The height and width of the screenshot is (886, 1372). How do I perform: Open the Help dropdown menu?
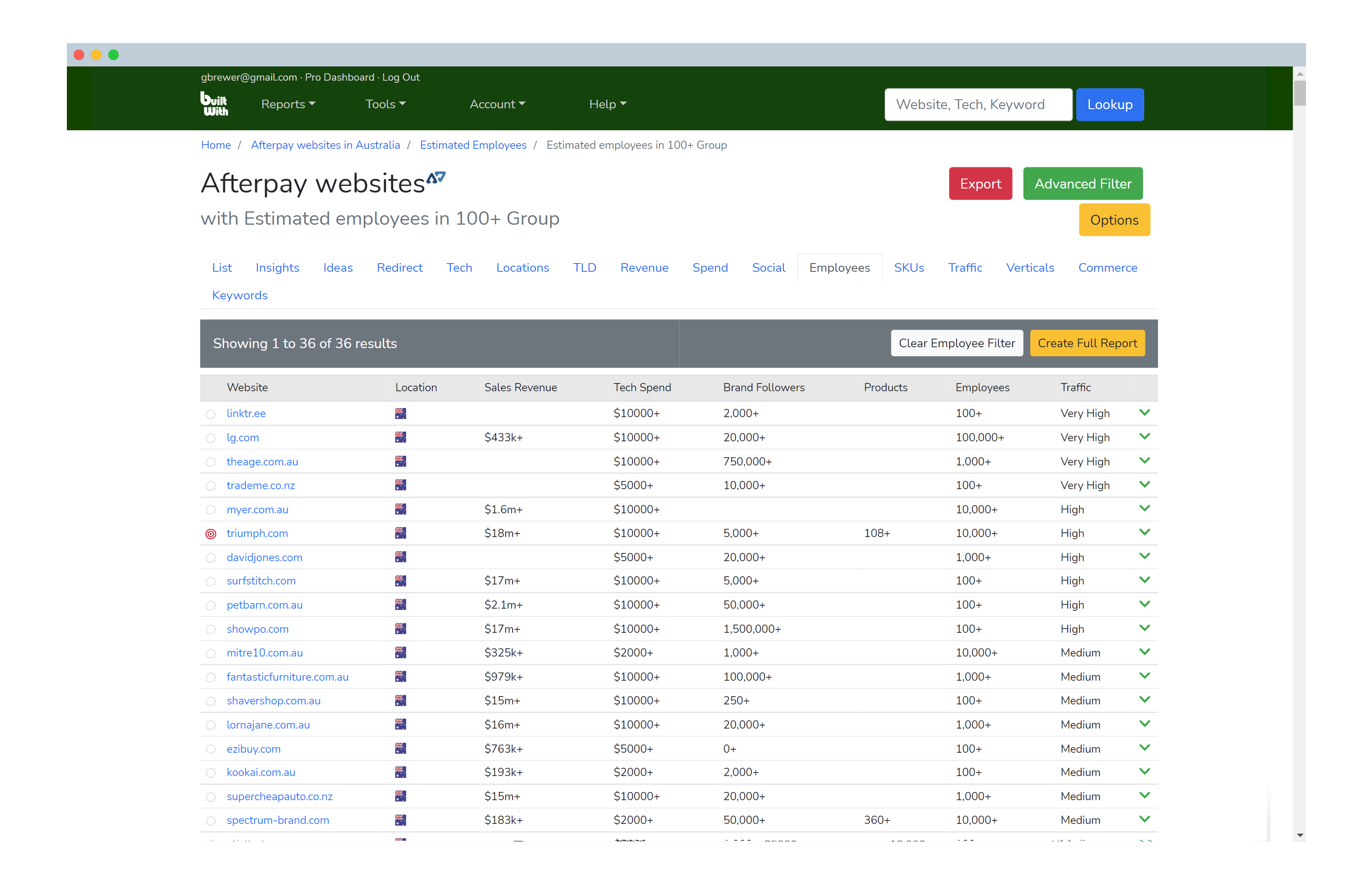tap(607, 104)
